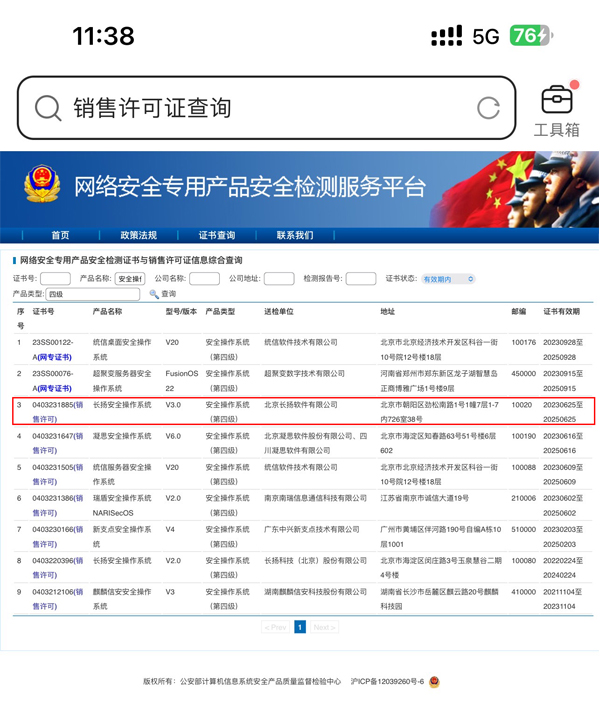Click the 查询 magnifier search icon
Image resolution: width=600 pixels, height=721 pixels.
pyautogui.click(x=154, y=294)
